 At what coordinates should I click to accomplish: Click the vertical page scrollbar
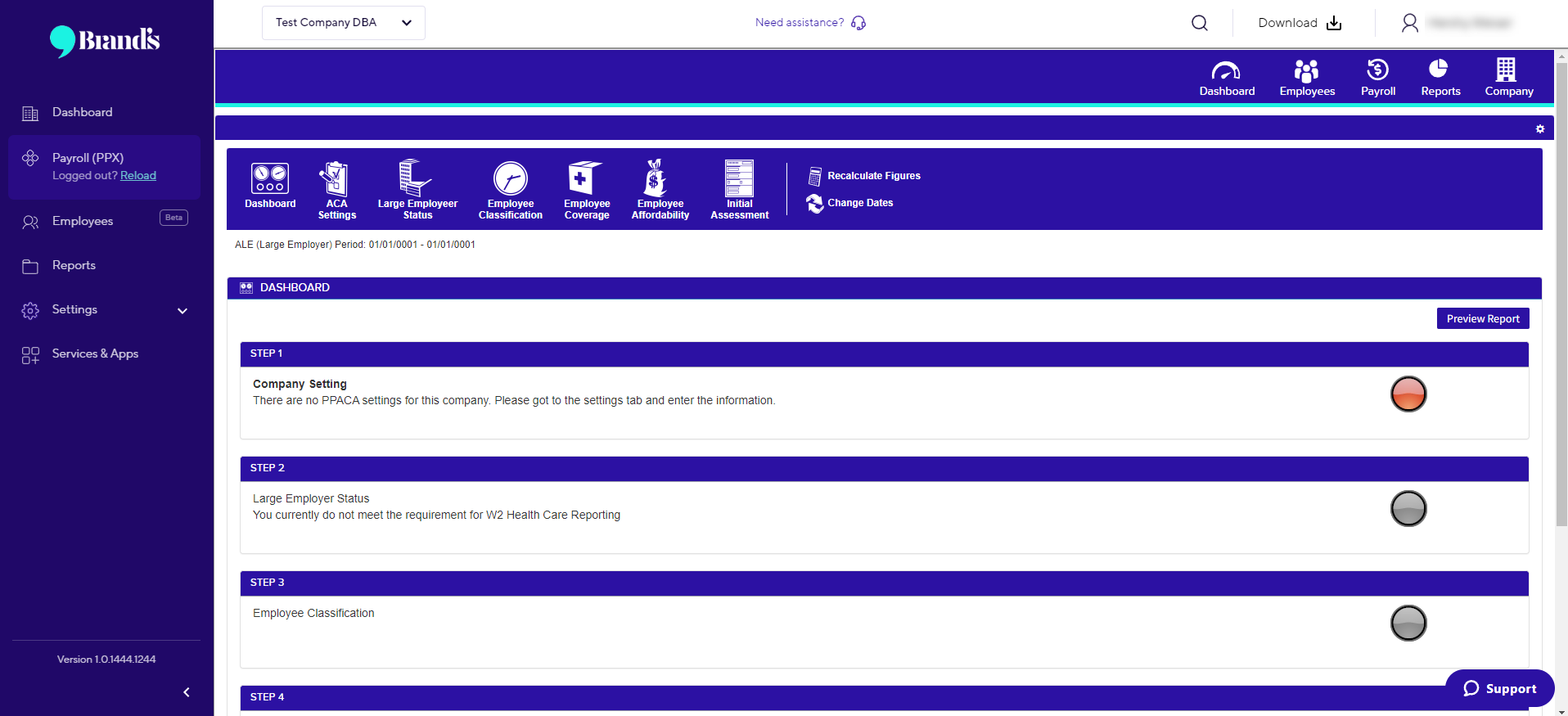pyautogui.click(x=1561, y=295)
